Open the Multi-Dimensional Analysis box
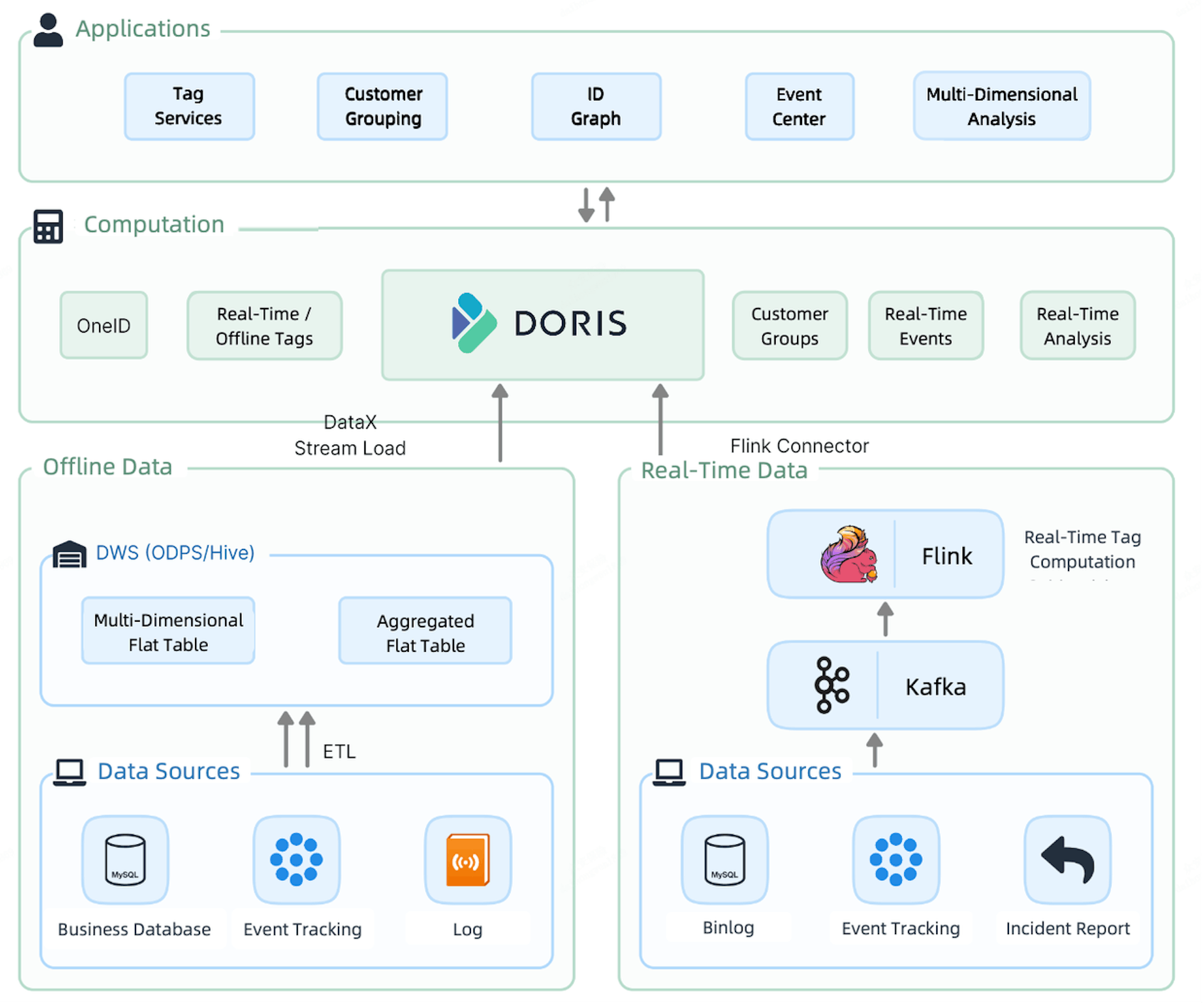This screenshot has height=1005, width=1204. [1001, 106]
